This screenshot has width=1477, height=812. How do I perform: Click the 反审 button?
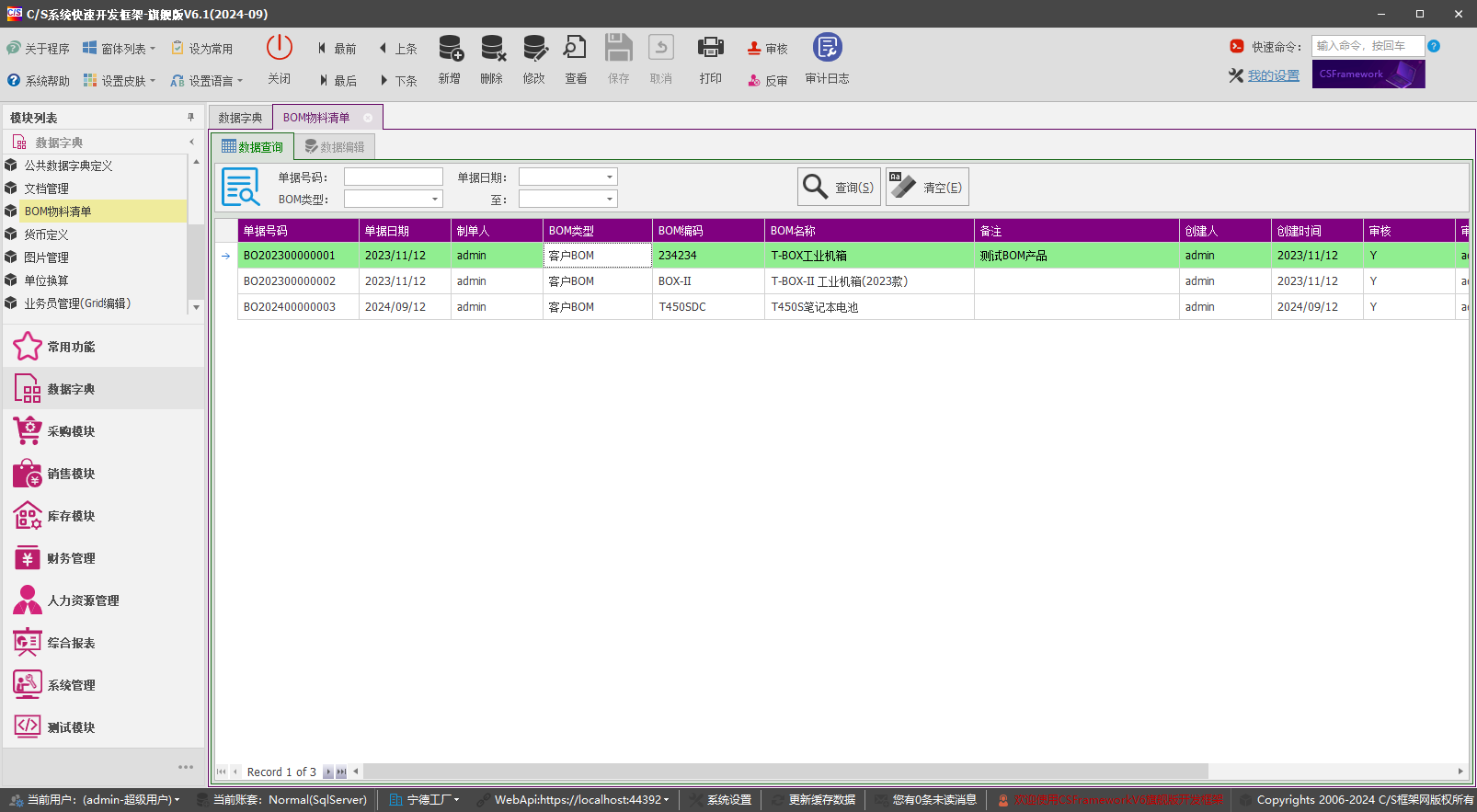(x=768, y=81)
